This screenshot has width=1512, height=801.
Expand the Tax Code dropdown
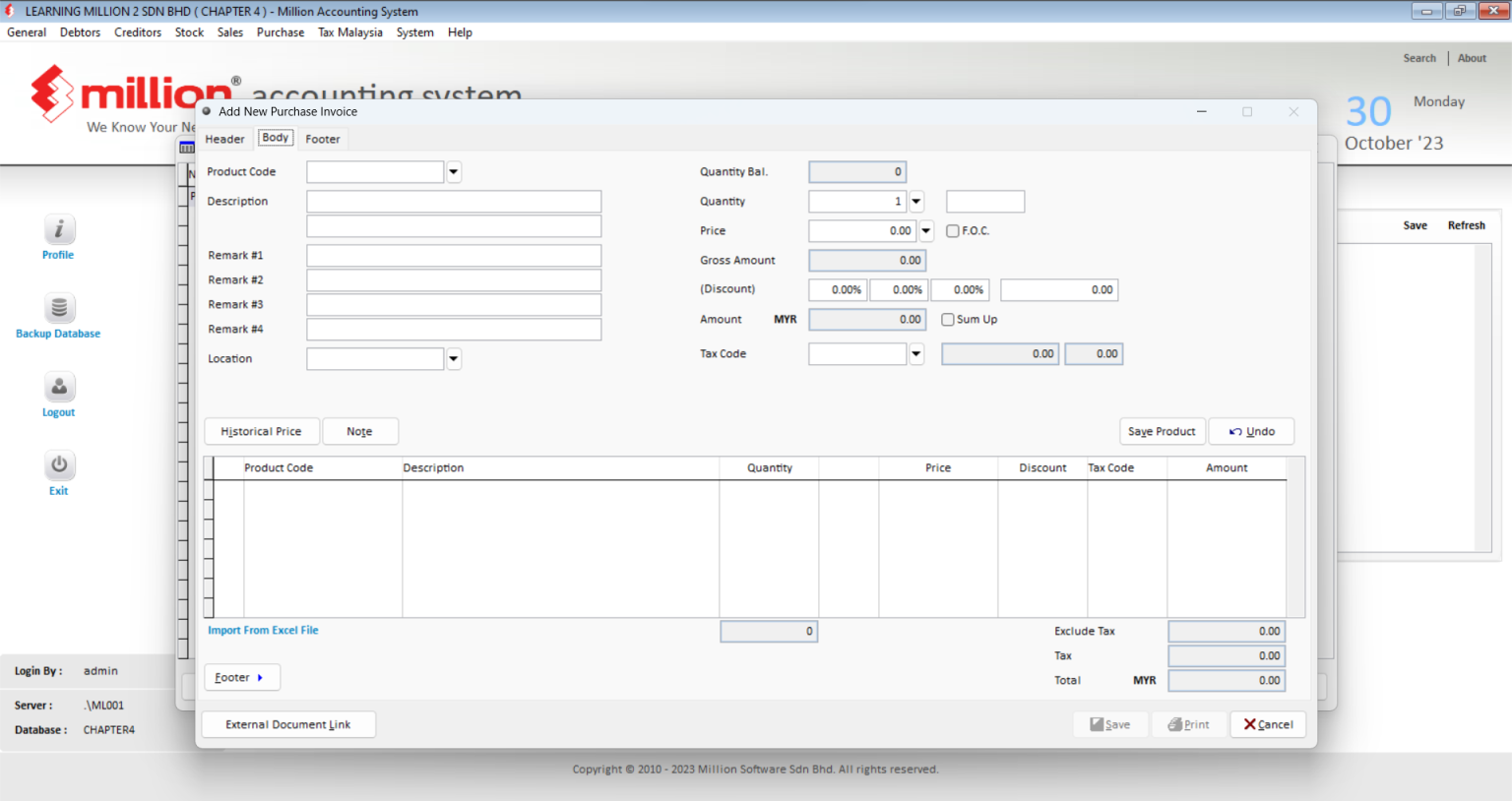915,353
